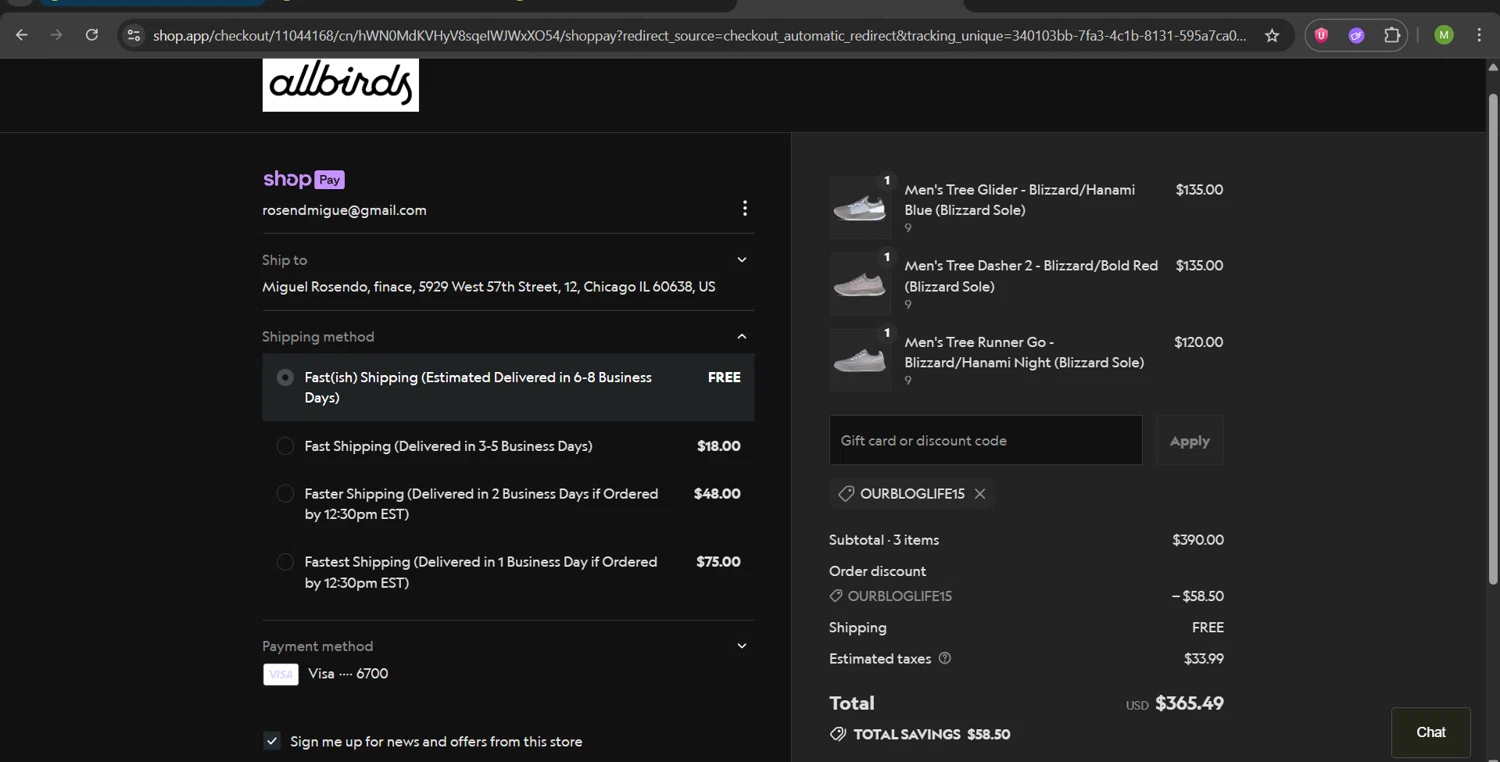
Task: Click the browser address bar URL
Action: click(700, 35)
